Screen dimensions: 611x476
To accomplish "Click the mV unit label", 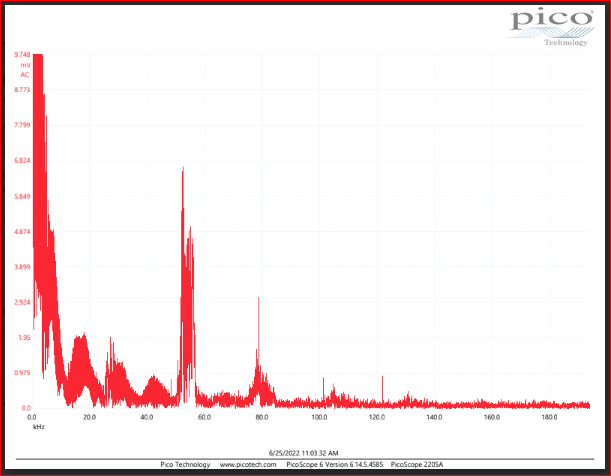I will [x=25, y=65].
